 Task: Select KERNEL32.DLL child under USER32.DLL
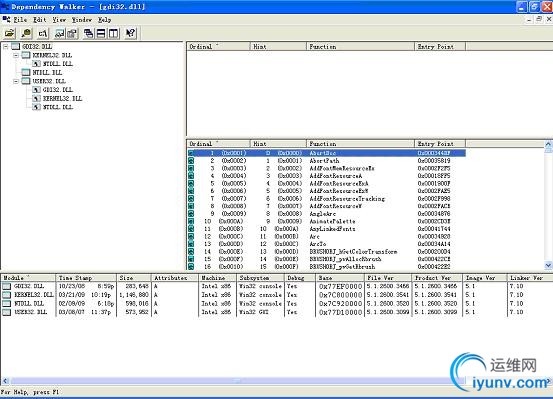pyautogui.click(x=62, y=98)
